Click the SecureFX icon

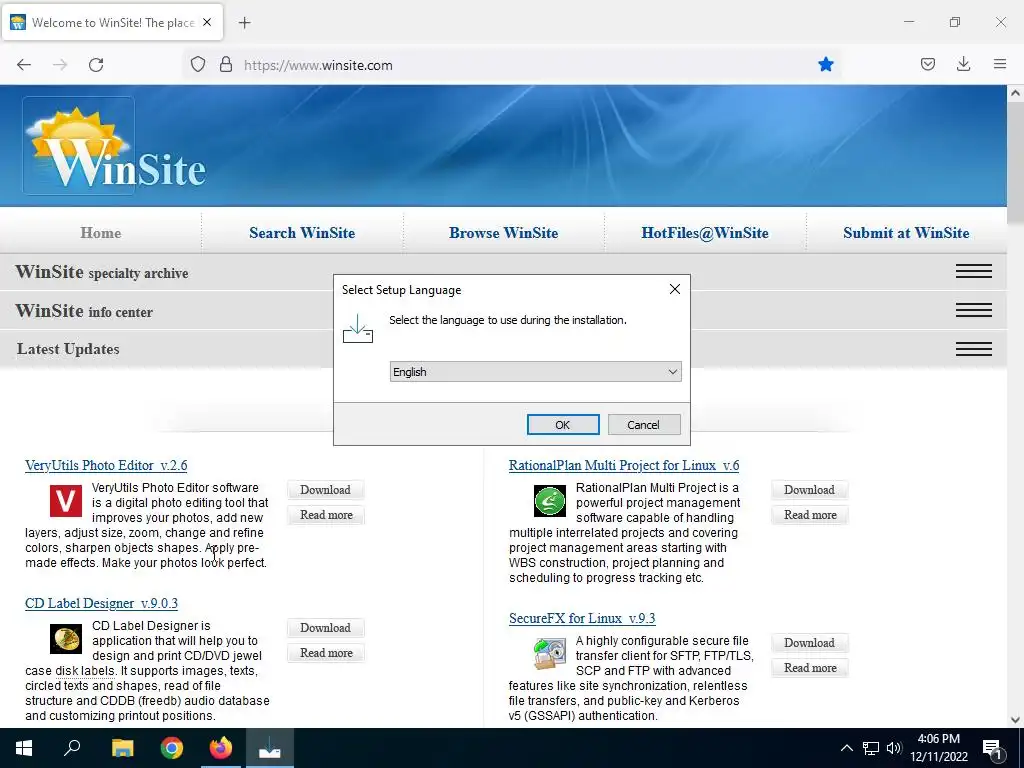tap(550, 654)
